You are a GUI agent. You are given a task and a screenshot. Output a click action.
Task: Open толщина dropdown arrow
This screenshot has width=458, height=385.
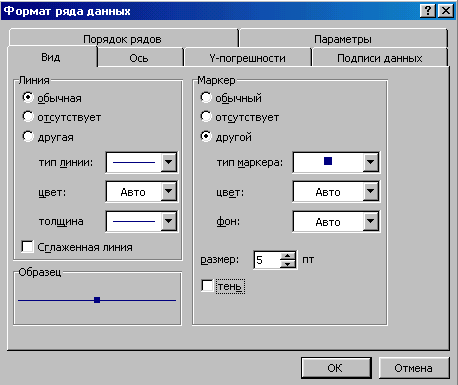tap(169, 221)
